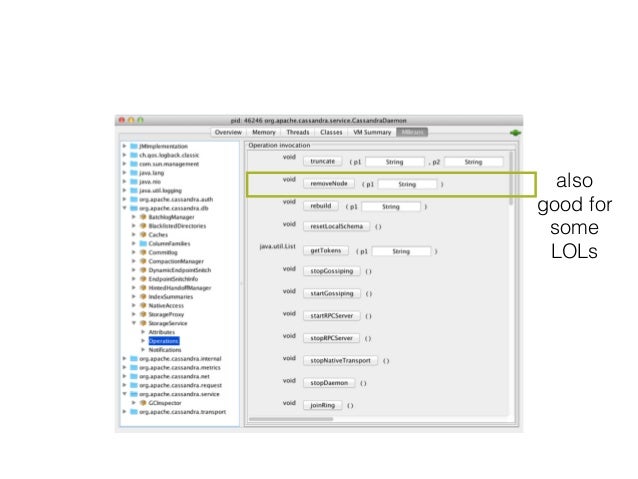Focus the truncate p2 String field
Viewport: 638px width, 479px height.
tap(473, 162)
